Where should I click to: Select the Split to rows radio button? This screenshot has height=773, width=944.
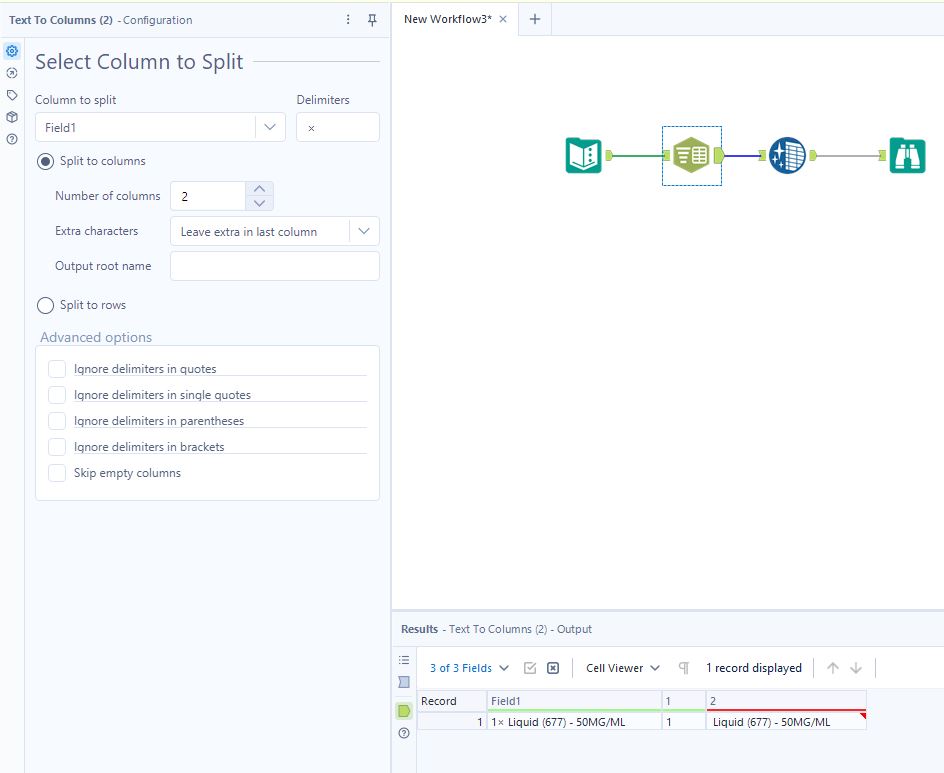tap(44, 305)
